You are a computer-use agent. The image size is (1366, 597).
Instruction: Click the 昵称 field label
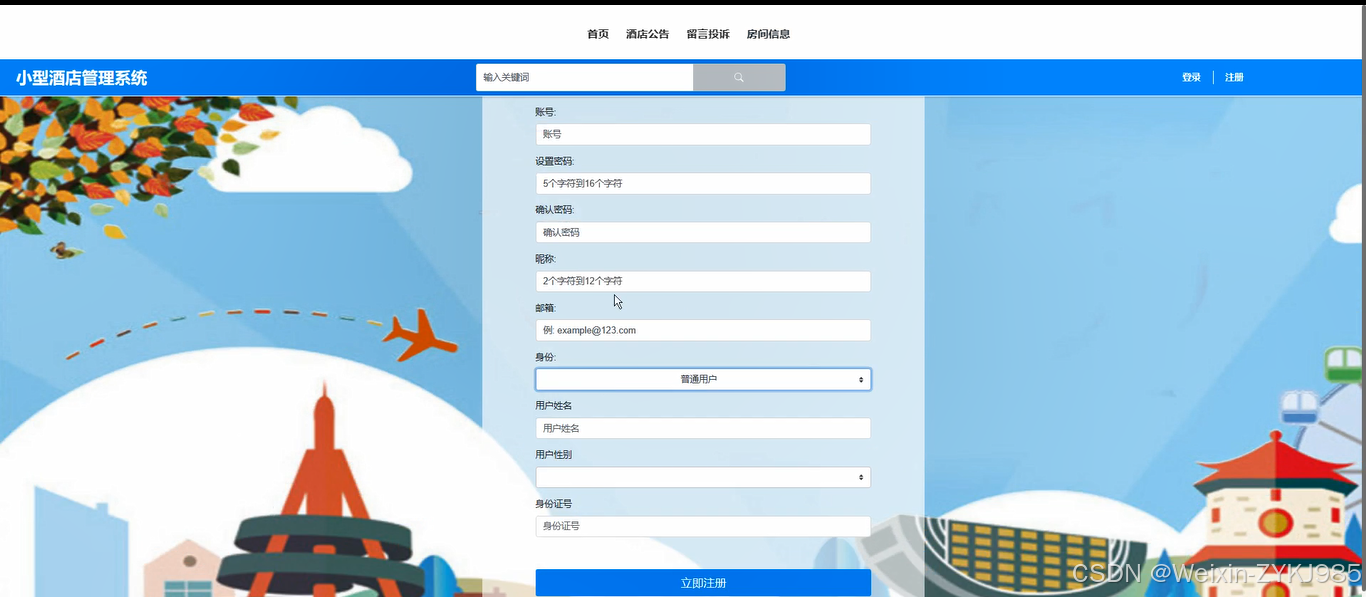546,259
